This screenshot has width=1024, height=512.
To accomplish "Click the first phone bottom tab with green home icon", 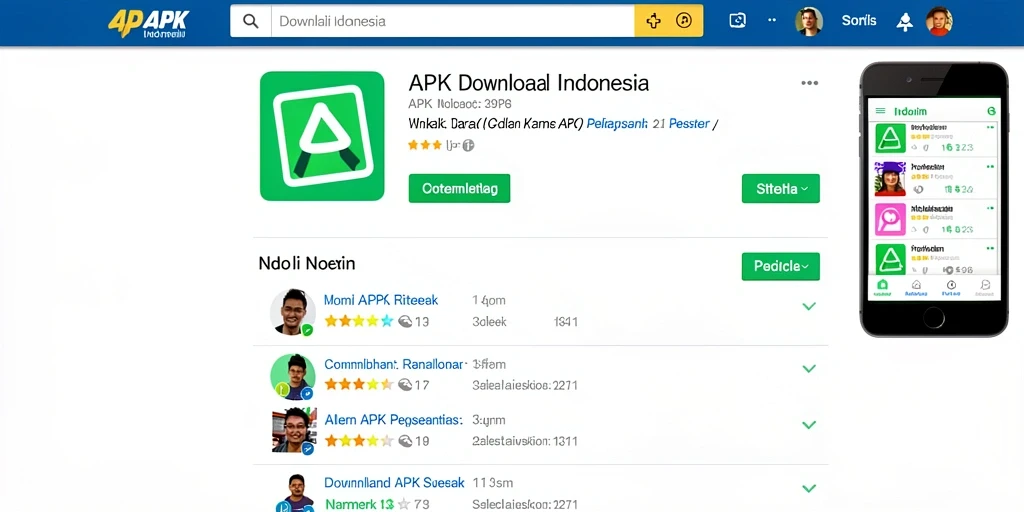I will pyautogui.click(x=882, y=288).
